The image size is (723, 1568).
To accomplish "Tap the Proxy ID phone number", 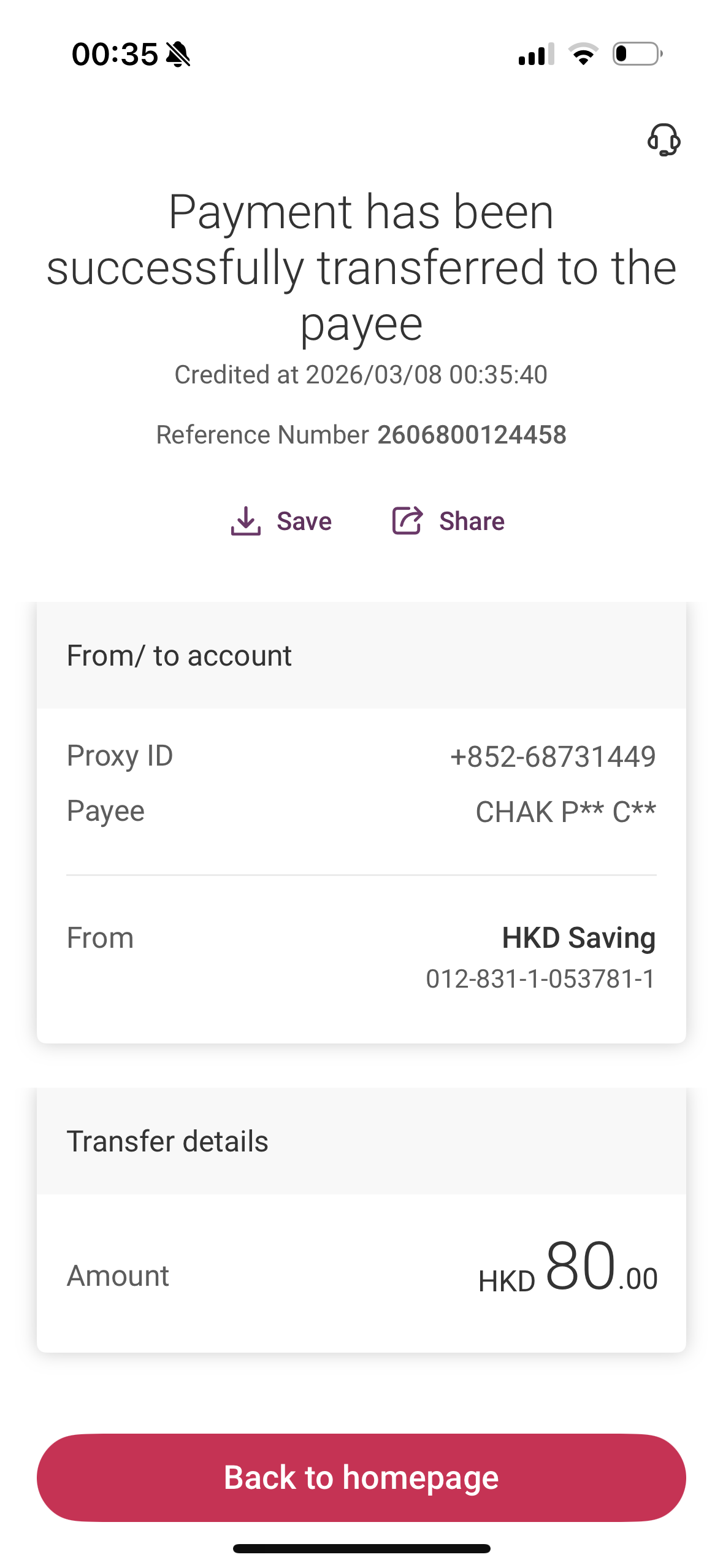I will [553, 756].
